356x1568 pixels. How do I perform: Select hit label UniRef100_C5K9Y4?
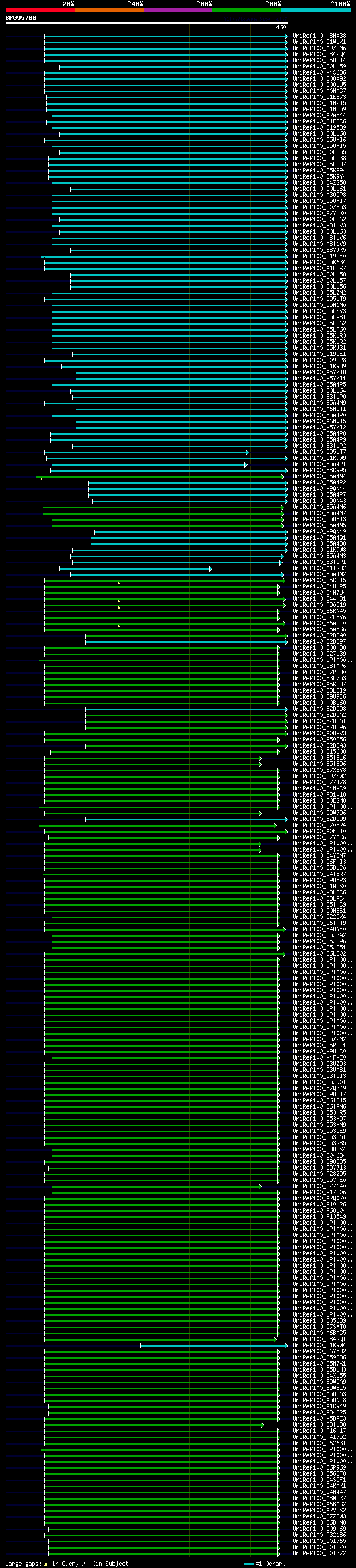click(319, 176)
